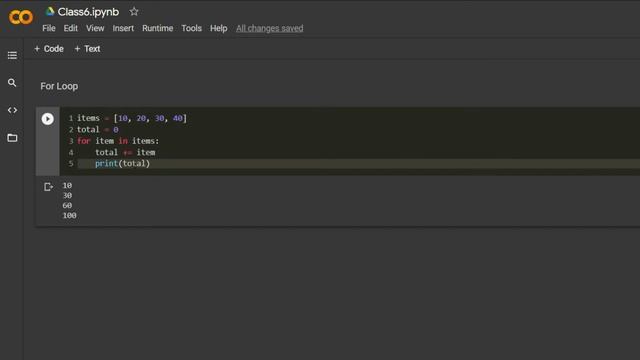The height and width of the screenshot is (360, 640).
Task: Add a new Code cell
Action: (49, 49)
